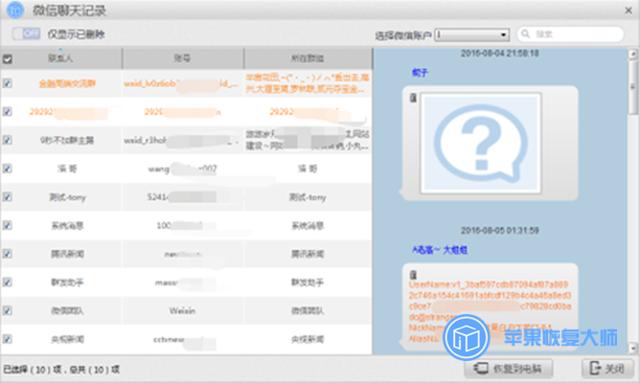640x383 pixels.
Task: Open the unknown image placeholder thumbnail
Action: click(x=481, y=143)
